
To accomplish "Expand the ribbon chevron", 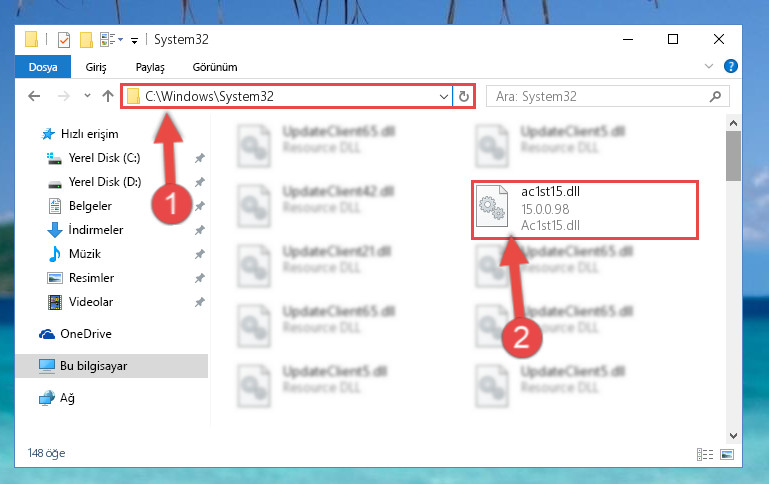I will point(709,66).
